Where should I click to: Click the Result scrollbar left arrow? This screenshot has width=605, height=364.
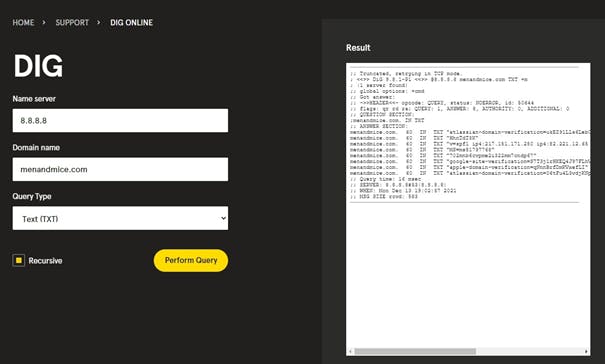pyautogui.click(x=350, y=351)
